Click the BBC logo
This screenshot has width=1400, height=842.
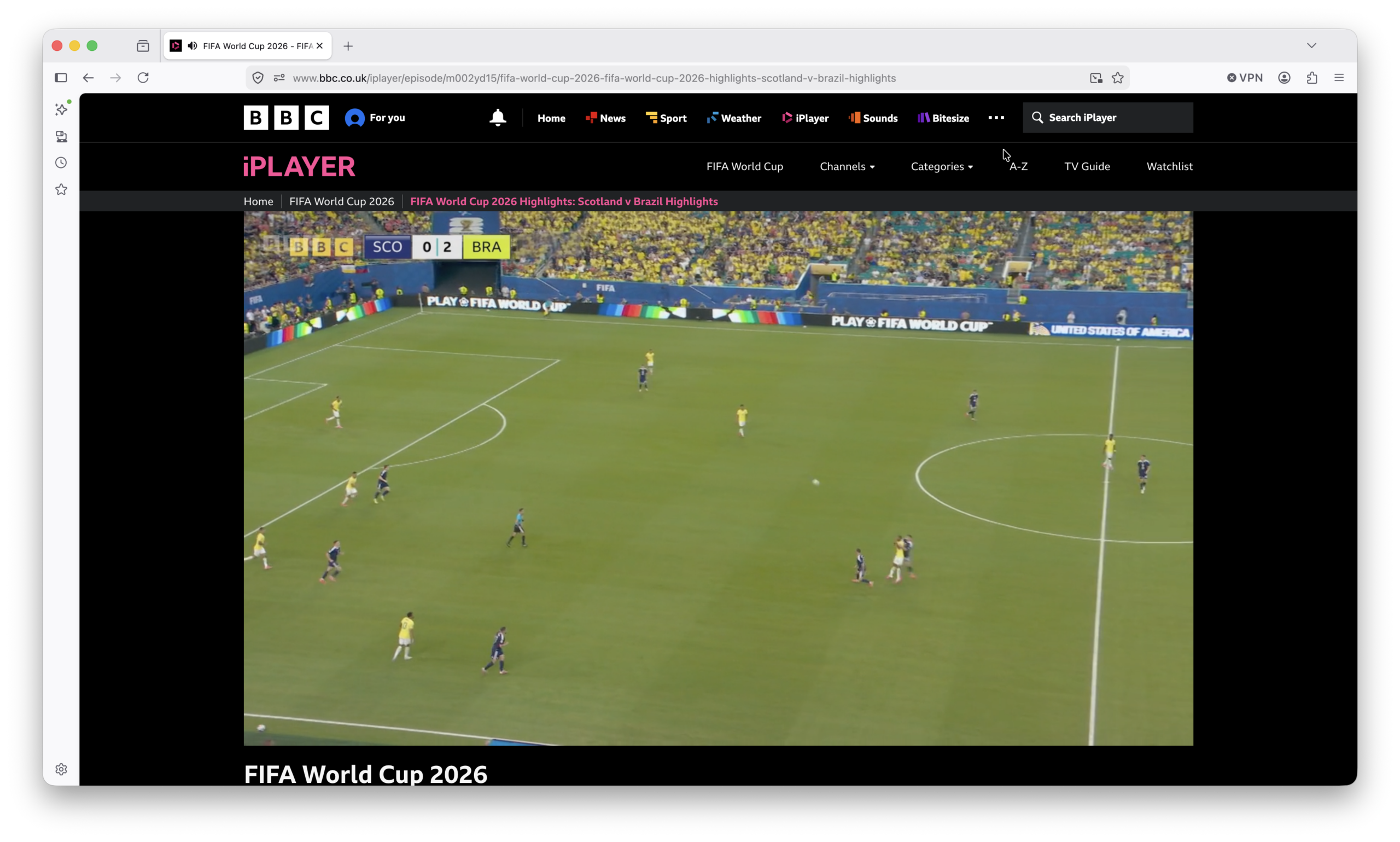click(x=287, y=118)
